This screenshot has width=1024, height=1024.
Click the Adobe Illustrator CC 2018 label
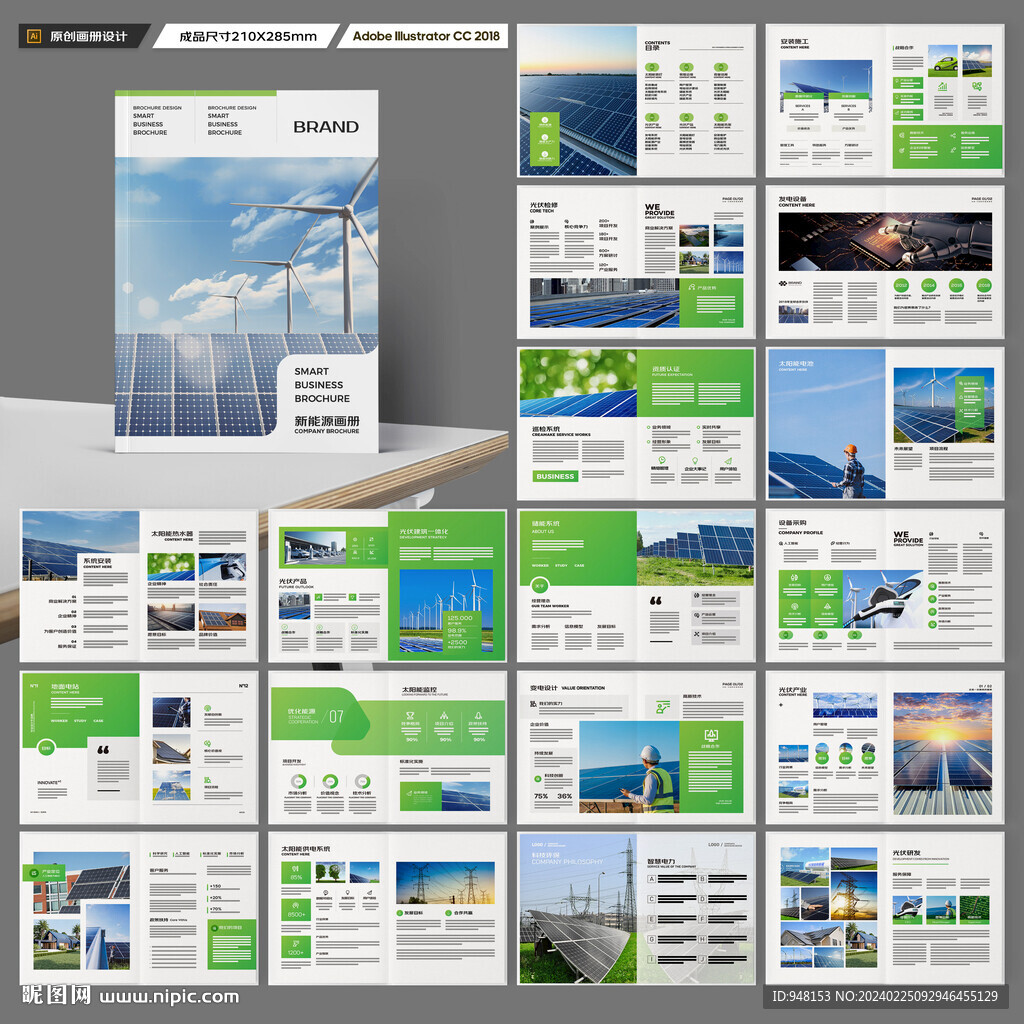pos(426,36)
